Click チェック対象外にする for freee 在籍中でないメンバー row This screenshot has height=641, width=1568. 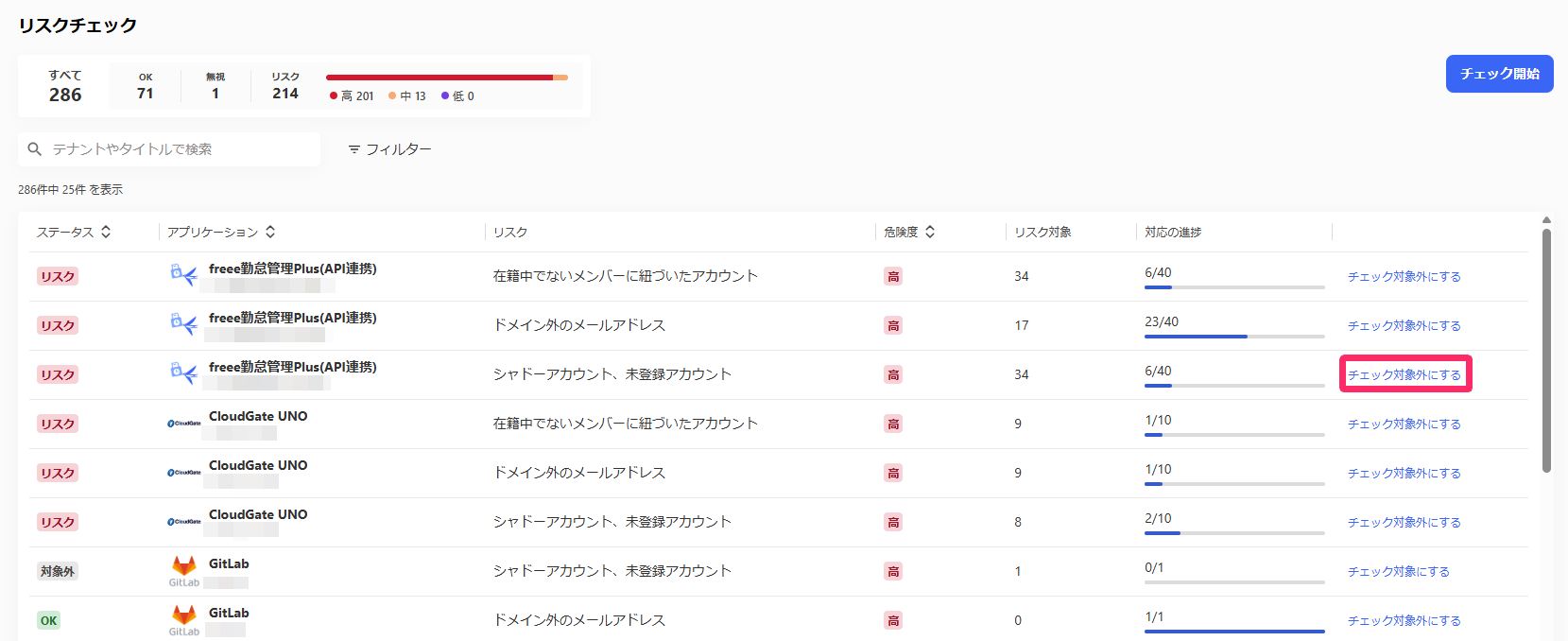tap(1404, 276)
